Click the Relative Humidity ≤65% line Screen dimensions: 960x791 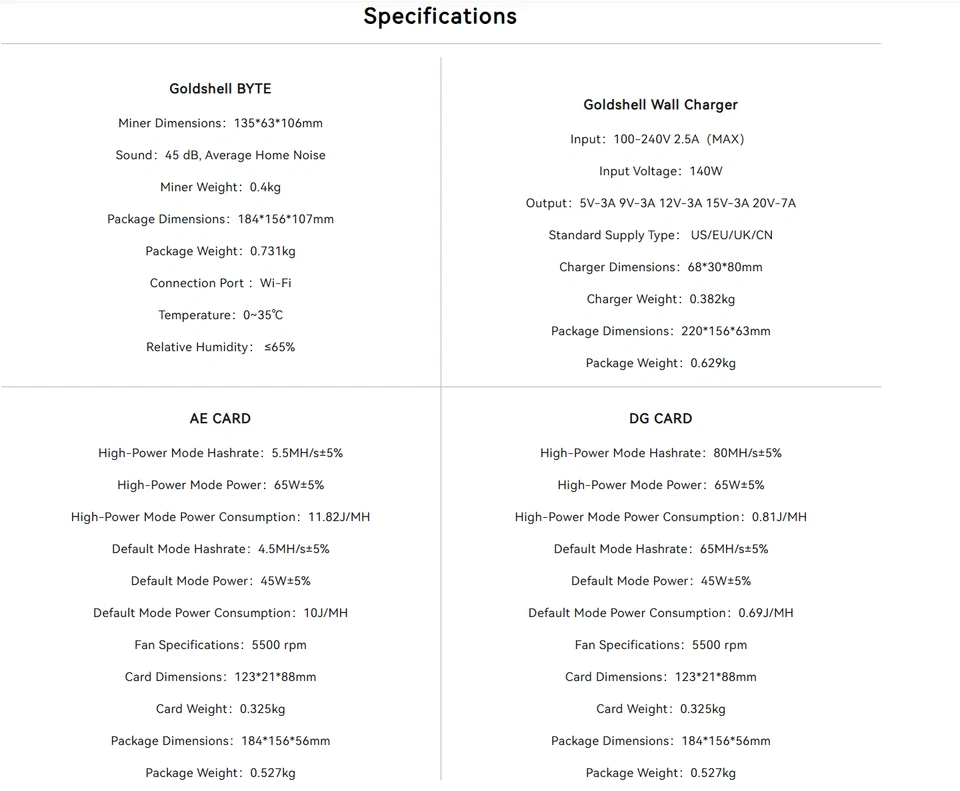tap(220, 347)
